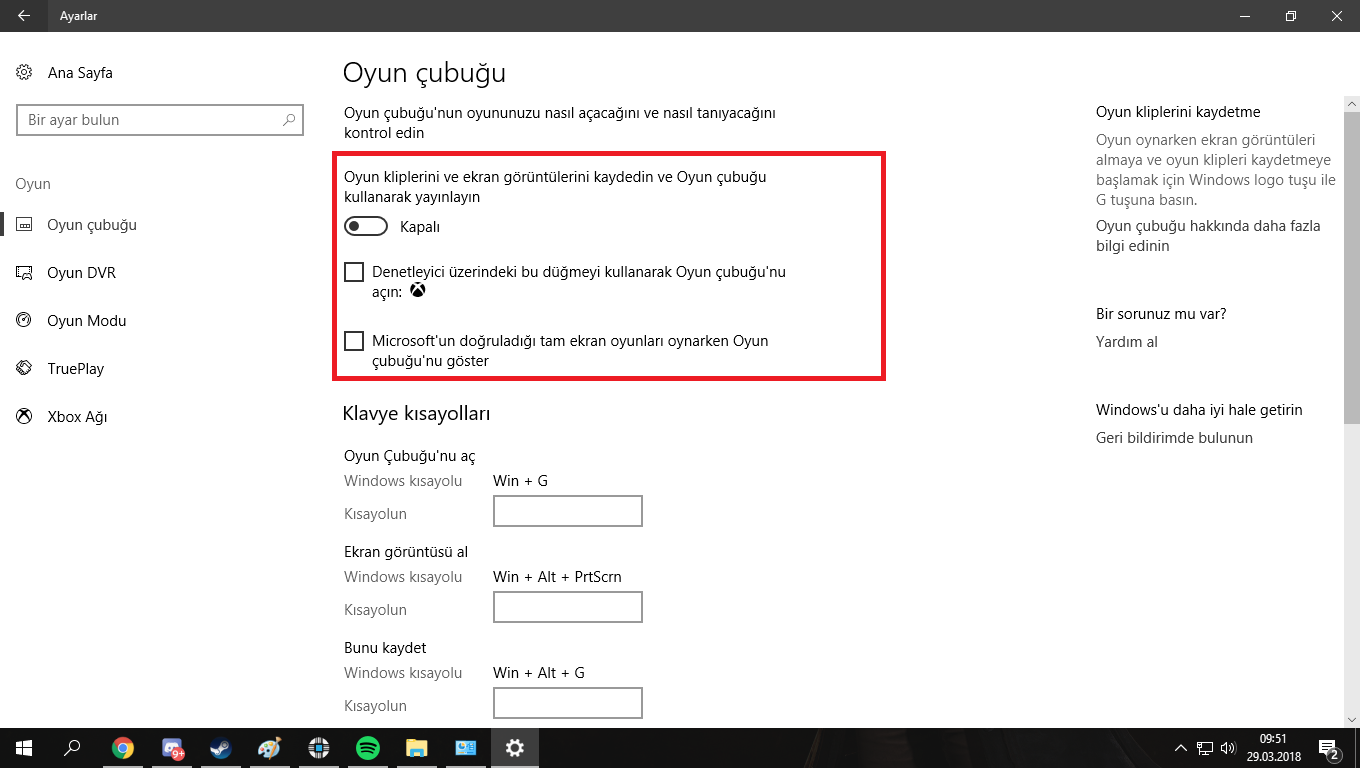Enable Microsoft'un doğruladığı tam ekran oyunları checkbox

pos(354,341)
